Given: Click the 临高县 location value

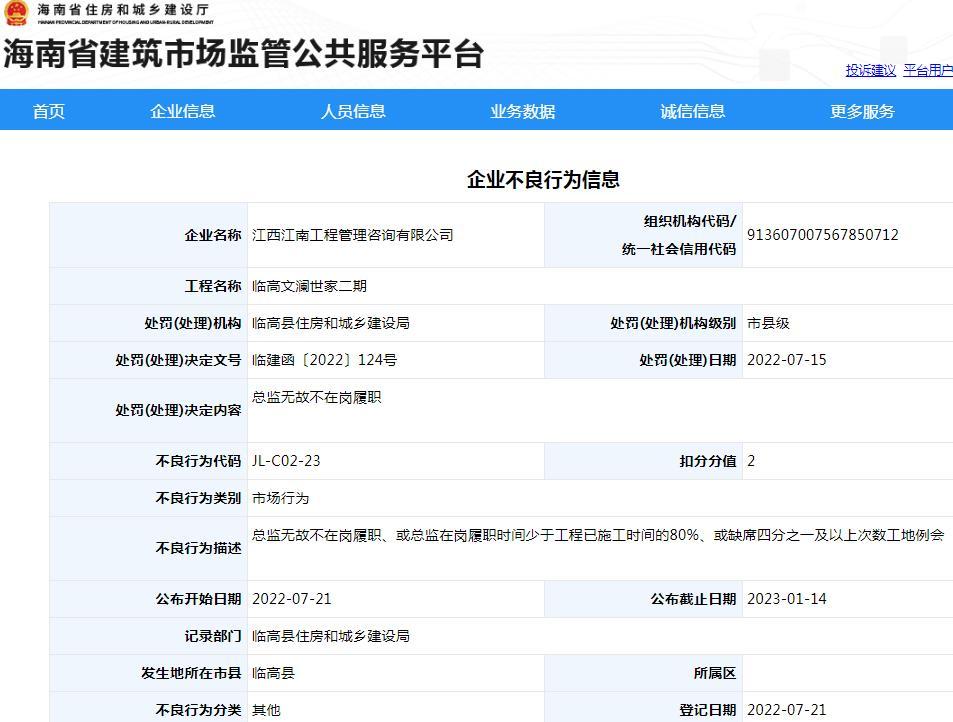Looking at the screenshot, I should (x=274, y=673).
